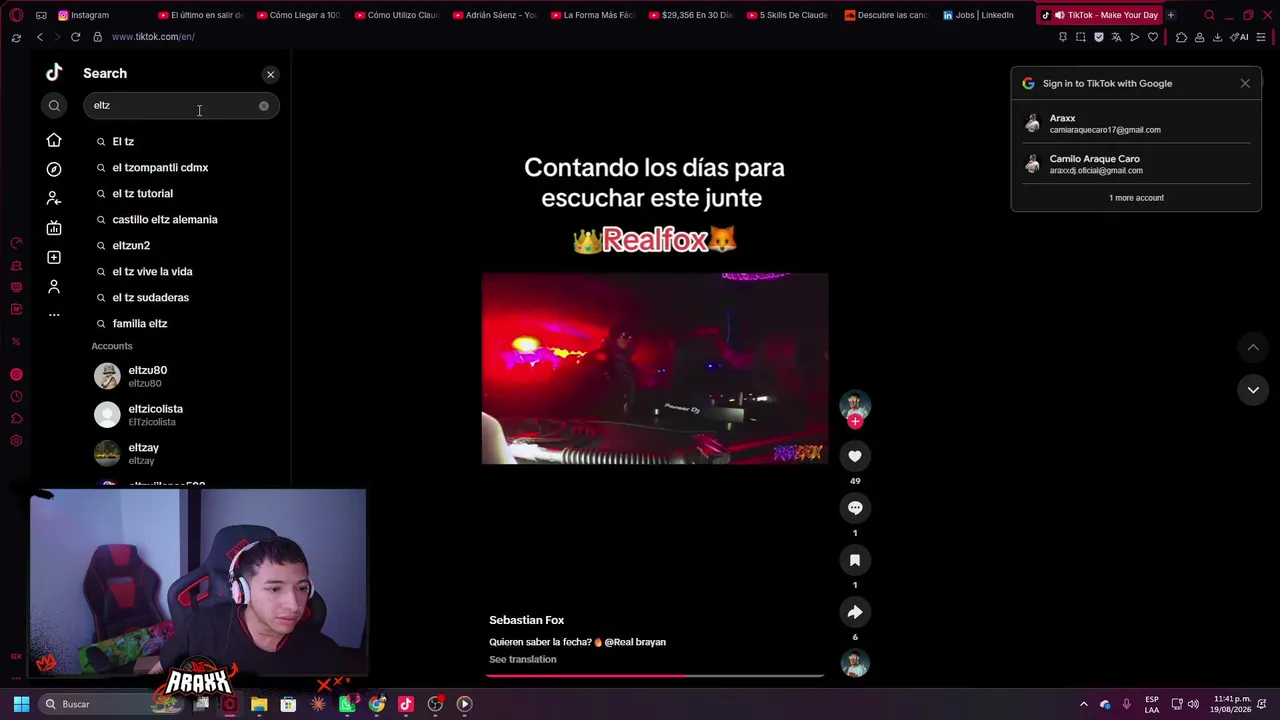Open the creator's avatar beside the video
Image resolution: width=1280 pixels, height=720 pixels.
[x=855, y=404]
